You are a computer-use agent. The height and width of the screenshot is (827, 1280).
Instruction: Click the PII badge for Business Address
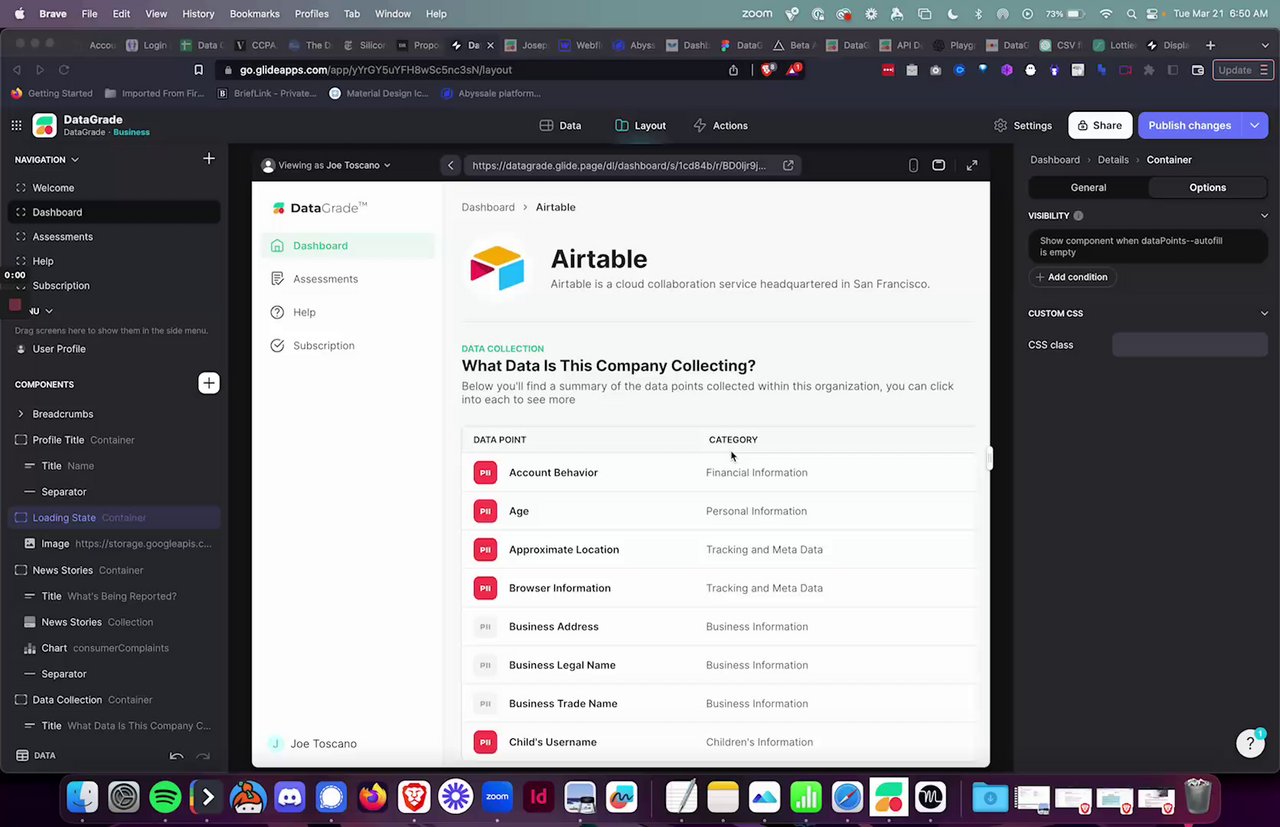tap(485, 627)
